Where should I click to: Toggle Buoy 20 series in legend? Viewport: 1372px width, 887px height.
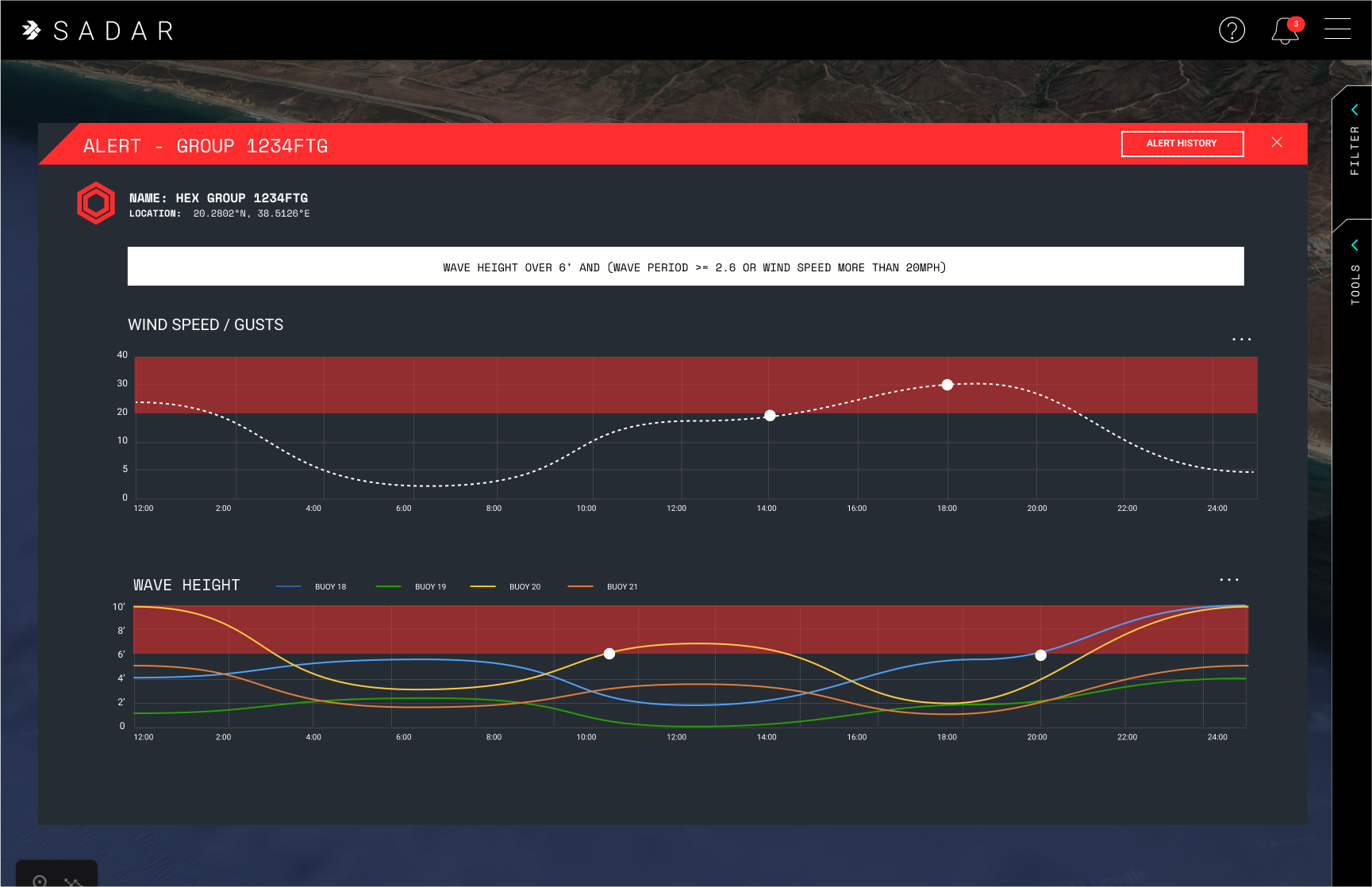point(505,587)
